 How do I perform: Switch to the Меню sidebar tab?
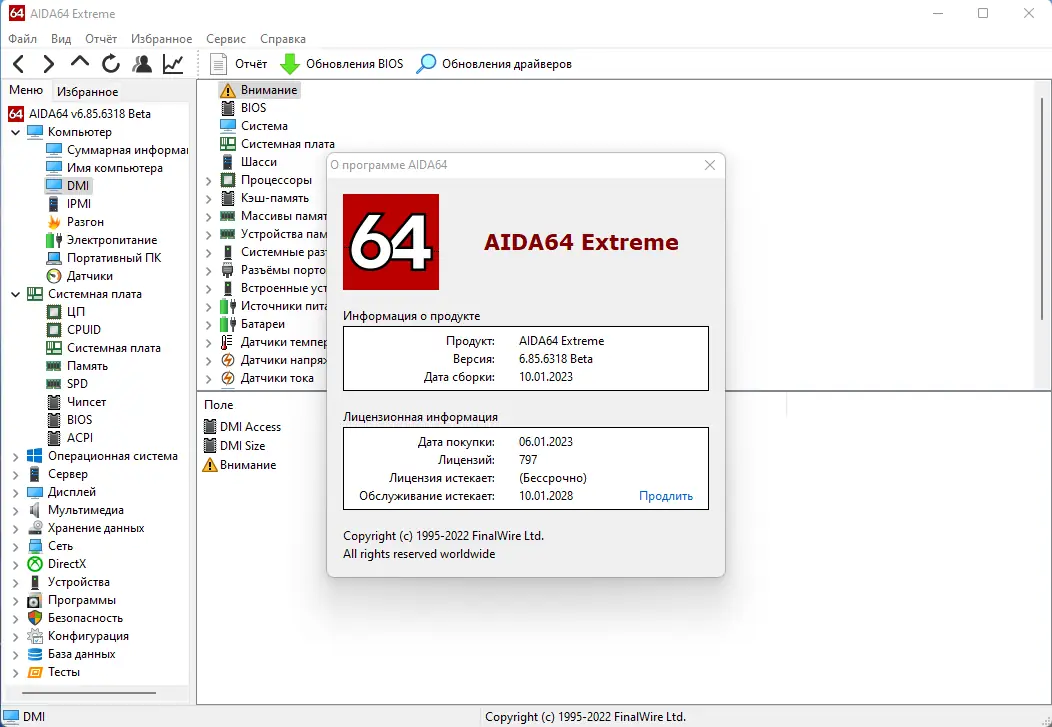point(26,90)
